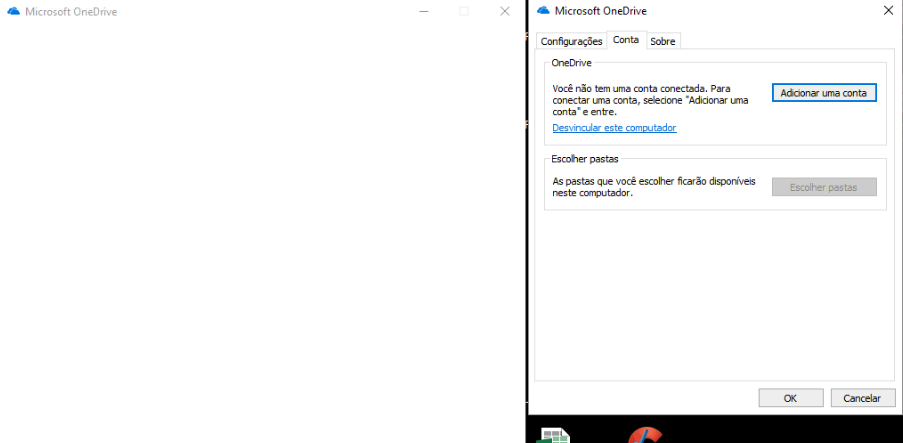Close the OneDrive settings dialog
Screen dimensions: 903x443
(x=888, y=10)
